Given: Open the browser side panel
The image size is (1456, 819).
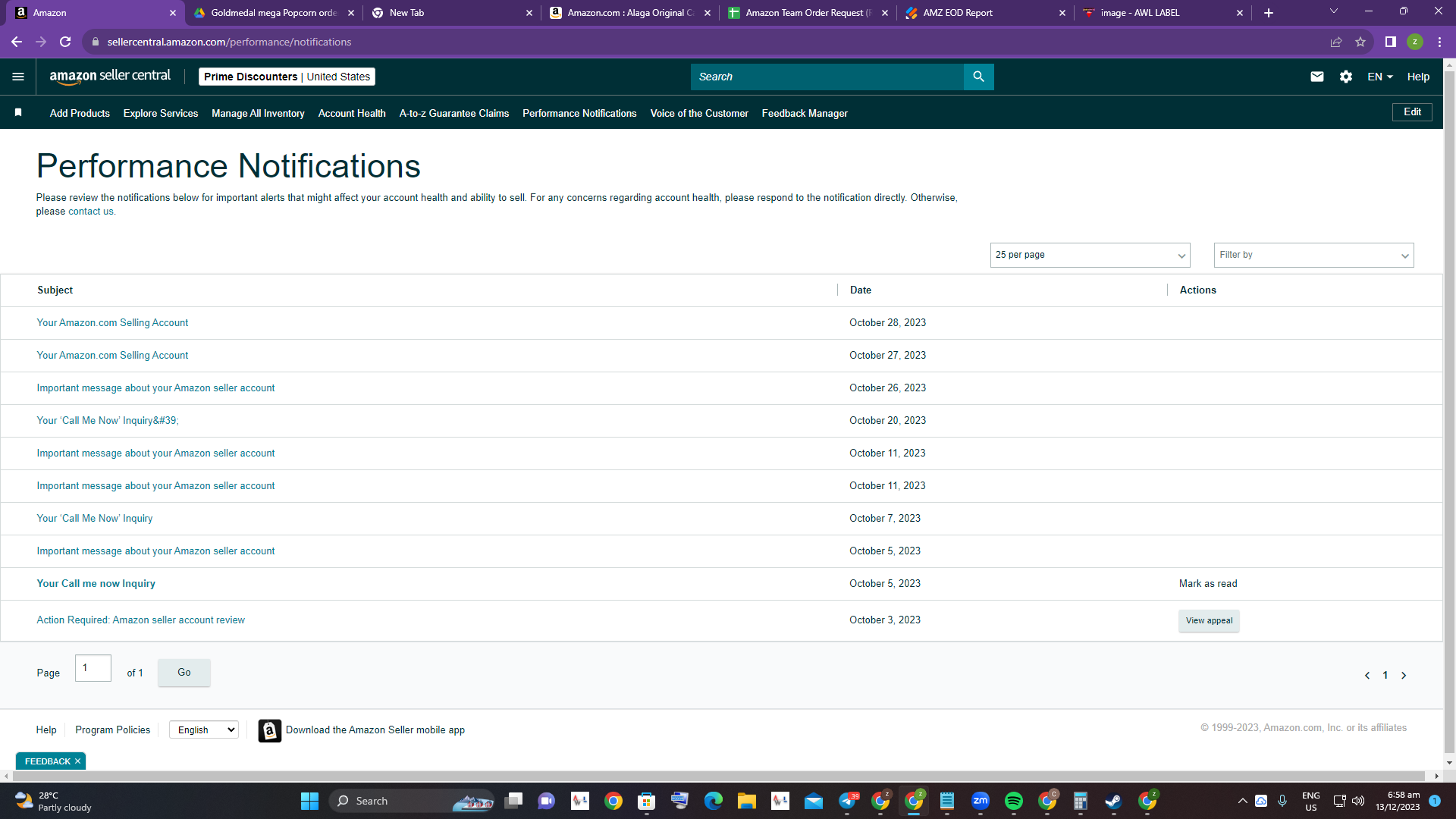Looking at the screenshot, I should [x=1391, y=42].
